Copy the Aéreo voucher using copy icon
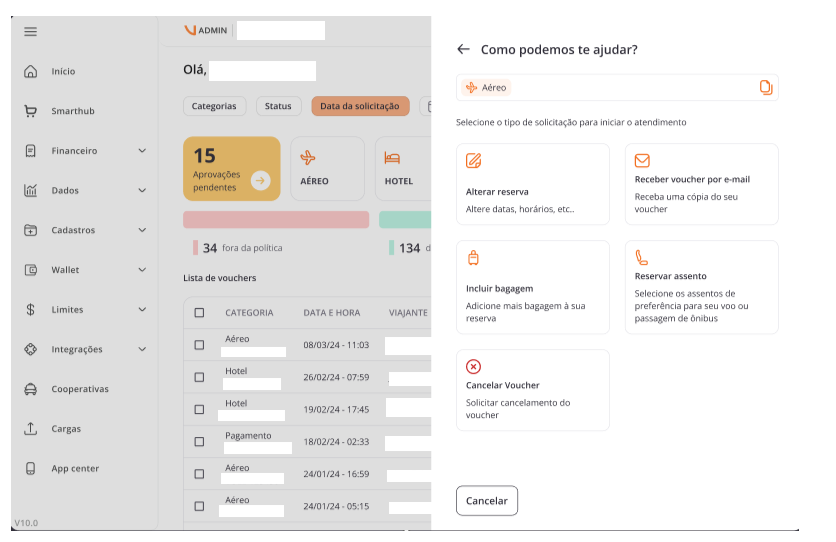 (x=766, y=87)
